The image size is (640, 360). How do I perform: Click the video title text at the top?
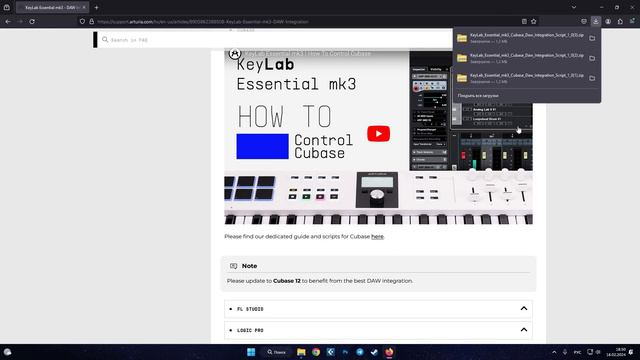click(x=308, y=53)
